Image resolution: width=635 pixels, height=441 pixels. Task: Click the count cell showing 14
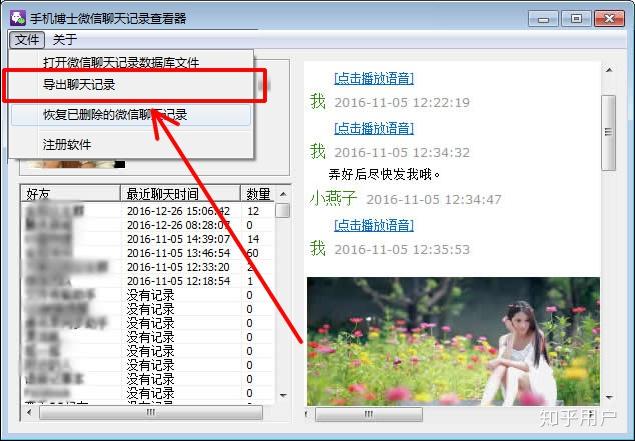coord(254,239)
